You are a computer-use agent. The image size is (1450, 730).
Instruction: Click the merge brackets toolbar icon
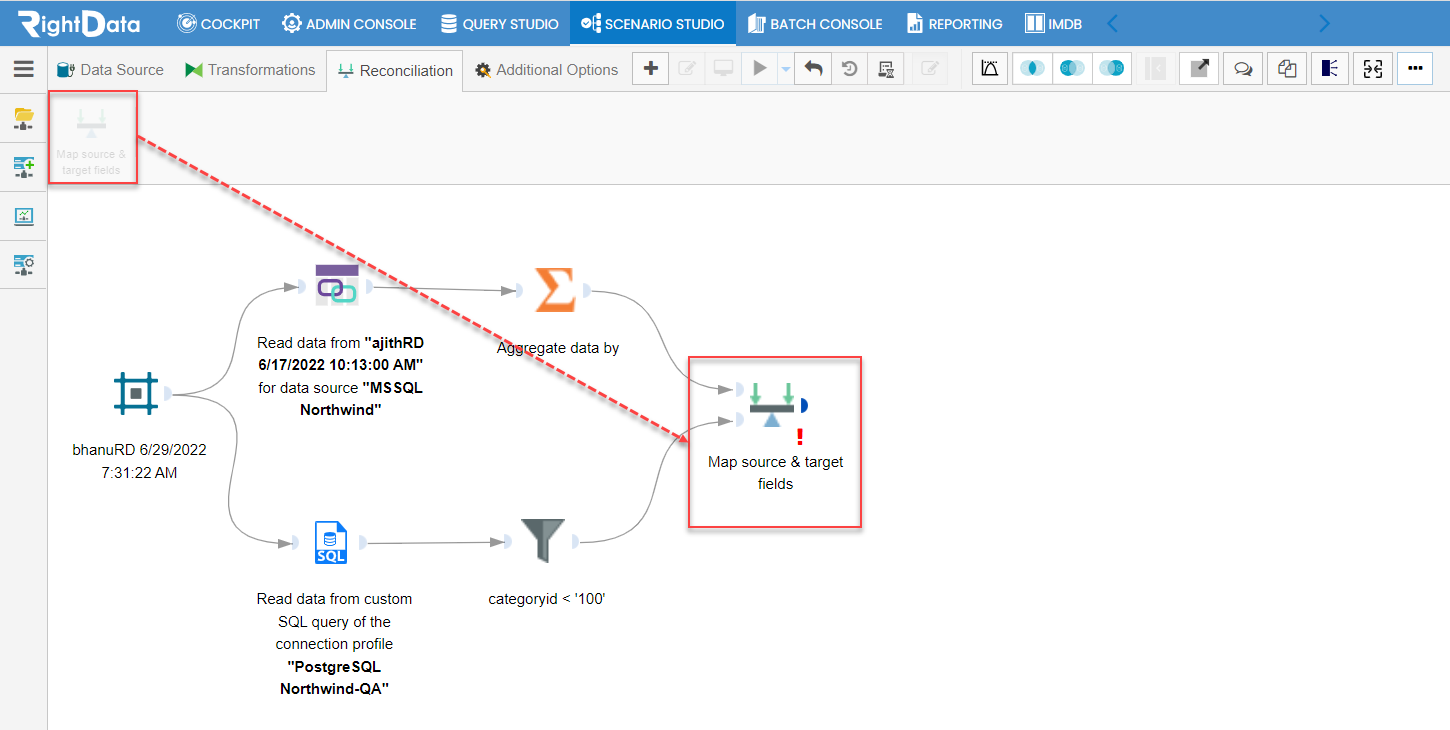[1373, 68]
